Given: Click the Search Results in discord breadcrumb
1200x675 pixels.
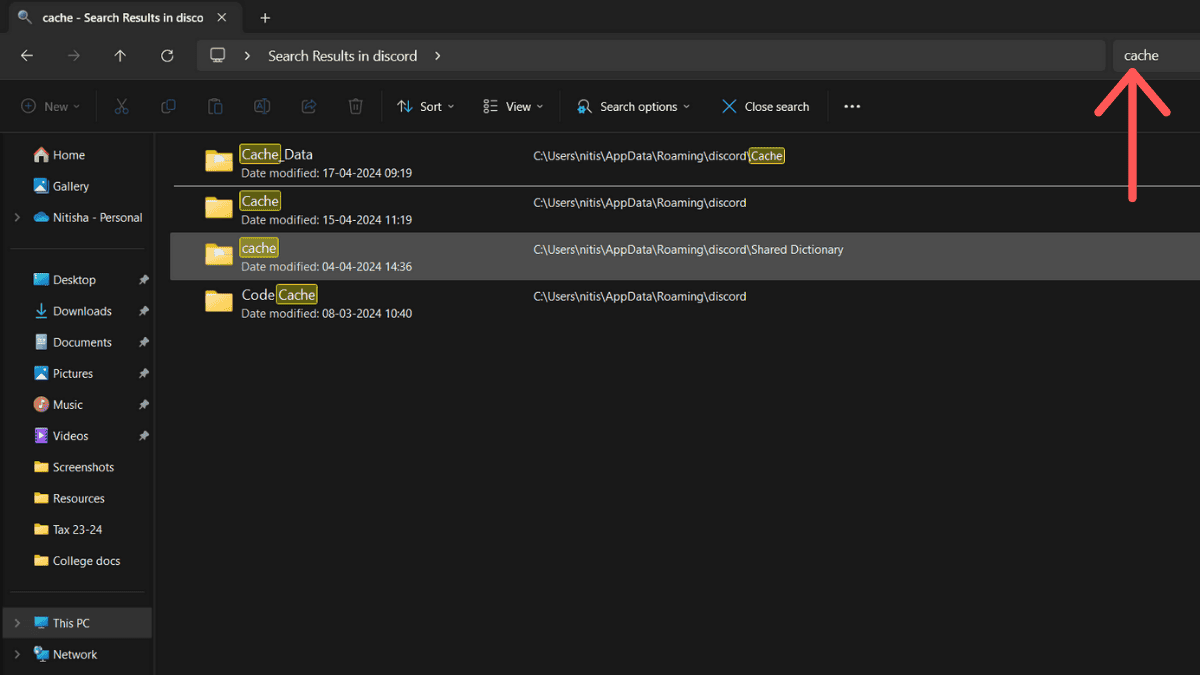Looking at the screenshot, I should [342, 56].
